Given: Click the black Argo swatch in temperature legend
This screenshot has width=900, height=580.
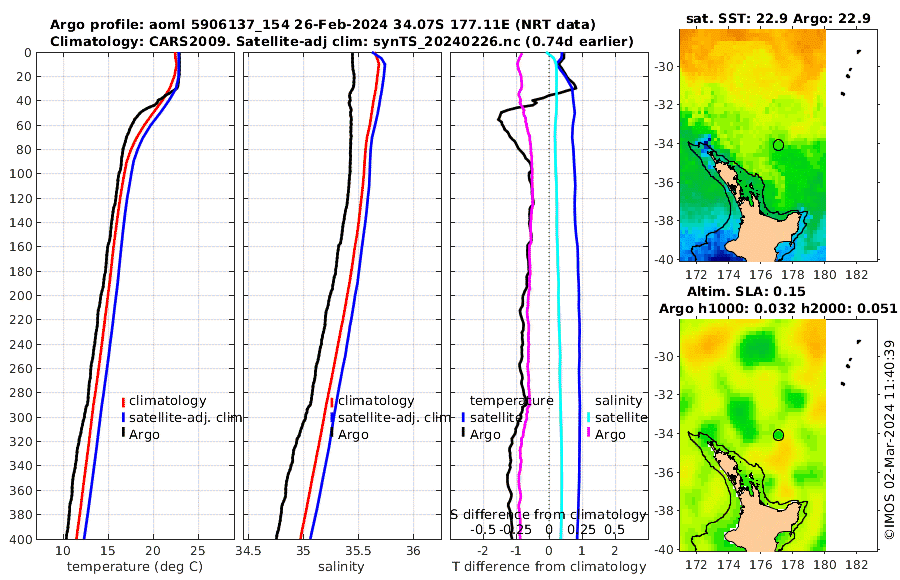Looking at the screenshot, I should (x=123, y=434).
